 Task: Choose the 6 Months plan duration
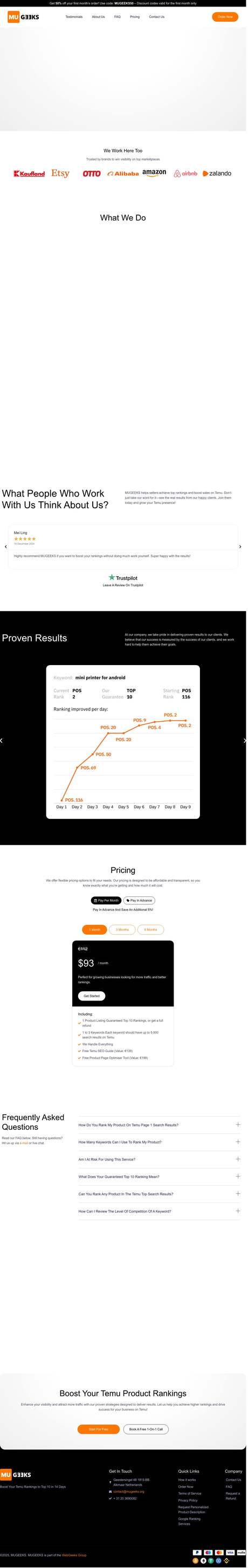[151, 929]
